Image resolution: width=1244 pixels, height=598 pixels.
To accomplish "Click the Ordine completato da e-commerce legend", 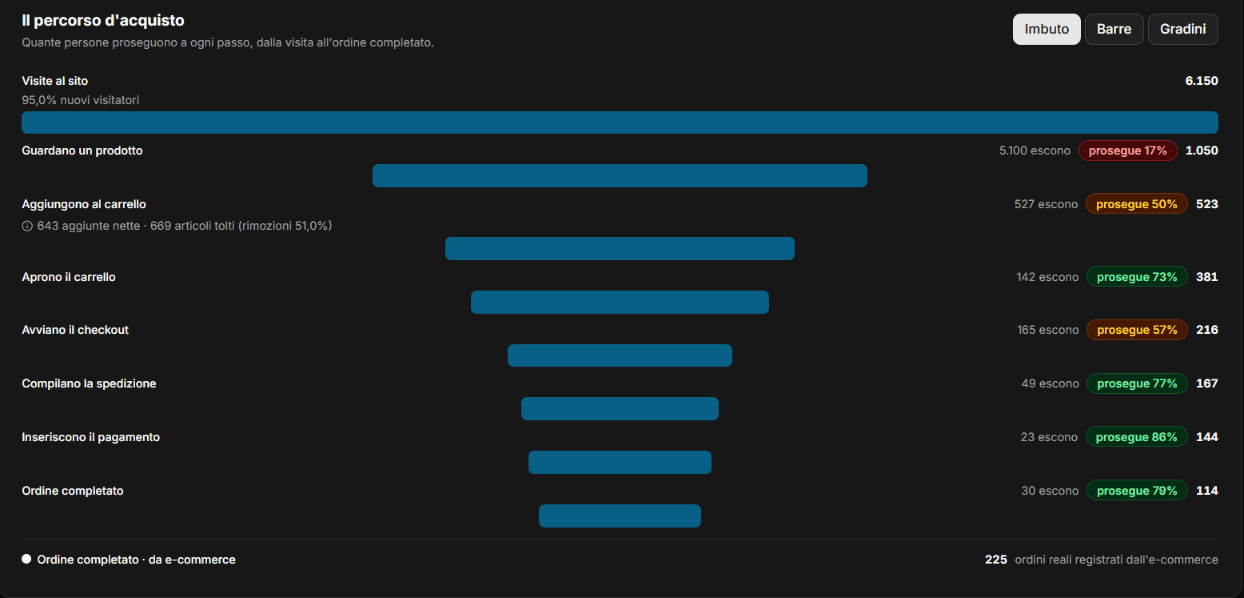I will (x=136, y=560).
